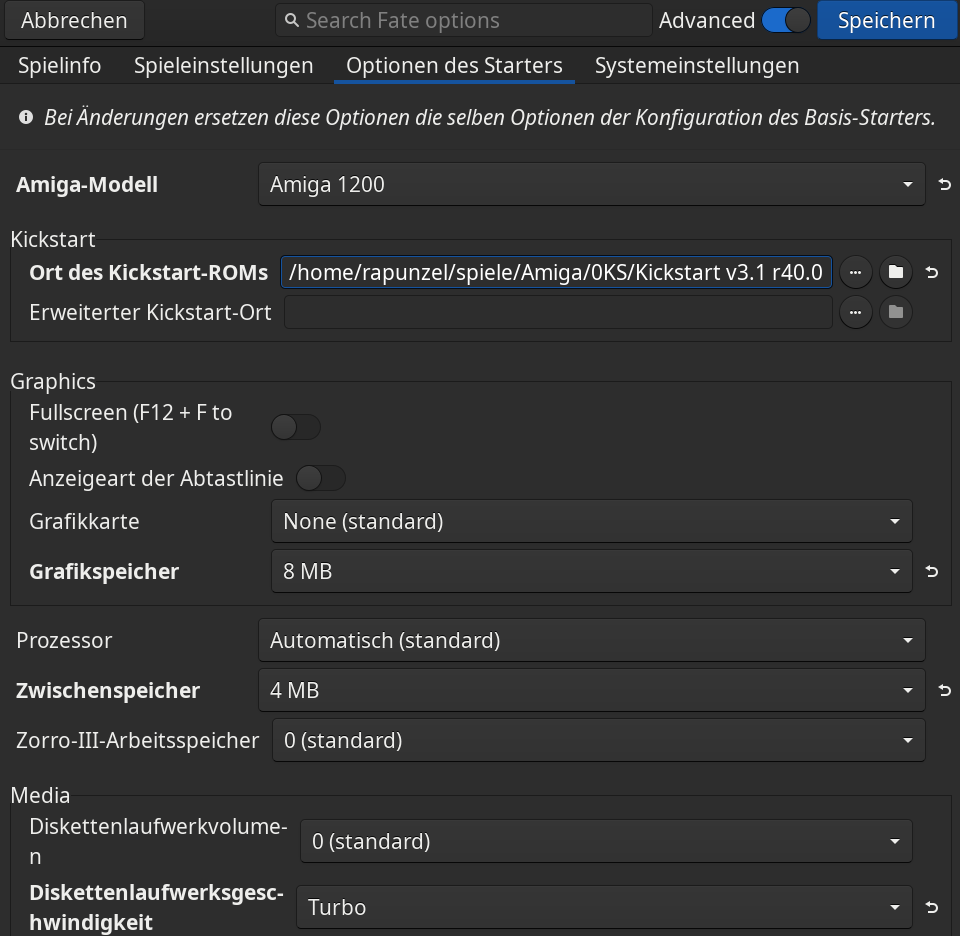Open the Diskettenlaufwerkvolumen dropdown
The width and height of the screenshot is (960, 936).
pos(606,842)
